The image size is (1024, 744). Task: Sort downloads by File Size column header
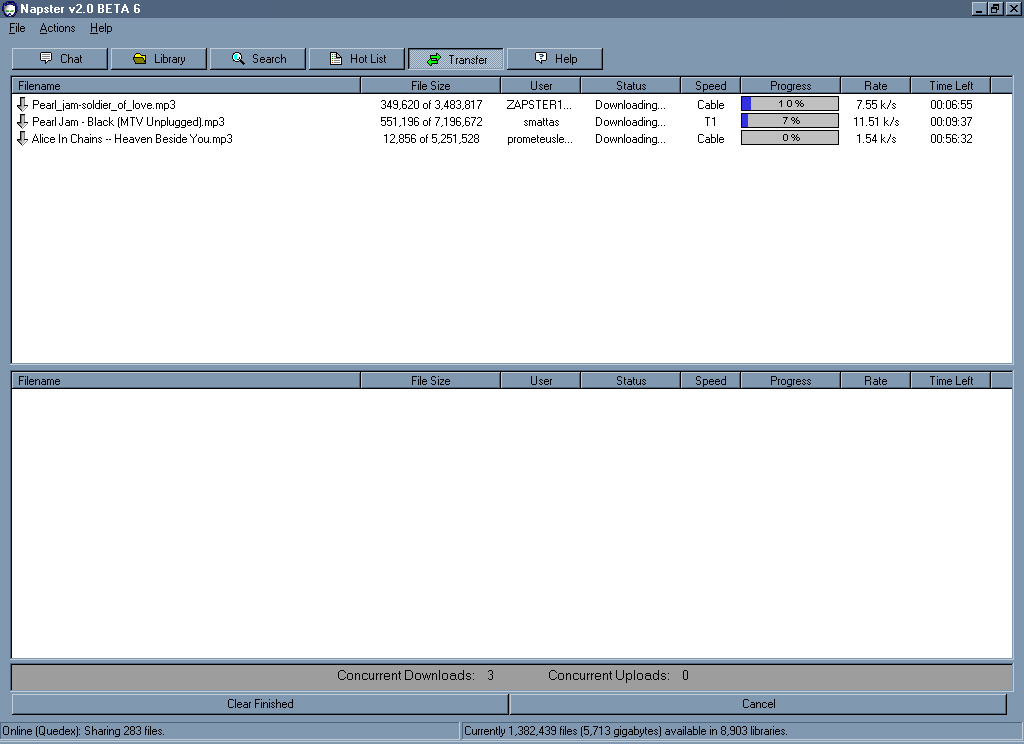pos(430,86)
